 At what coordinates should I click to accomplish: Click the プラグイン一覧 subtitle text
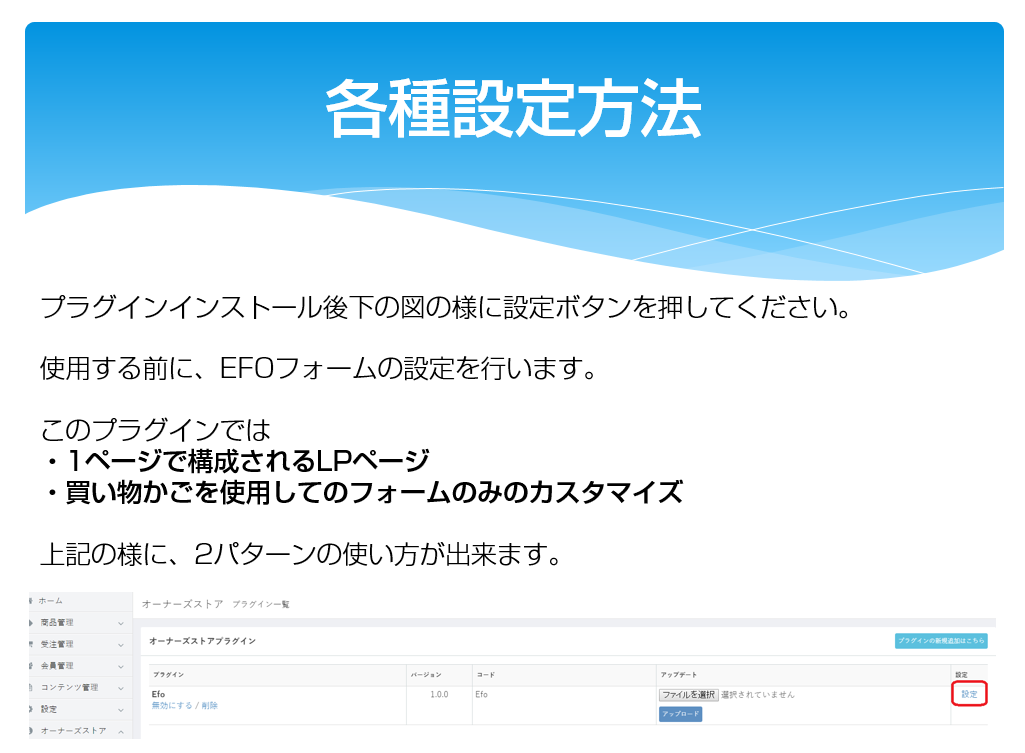[261, 604]
